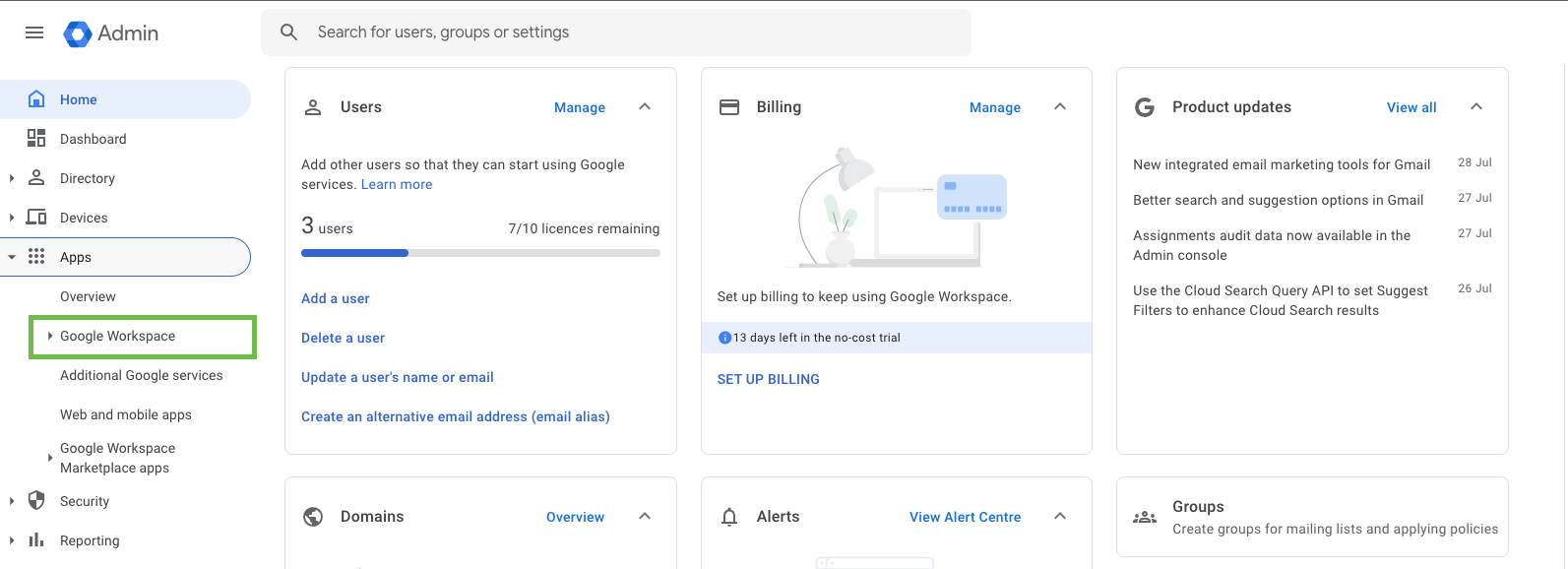1568x569 pixels.
Task: Click the Billing credit card icon
Action: (729, 107)
